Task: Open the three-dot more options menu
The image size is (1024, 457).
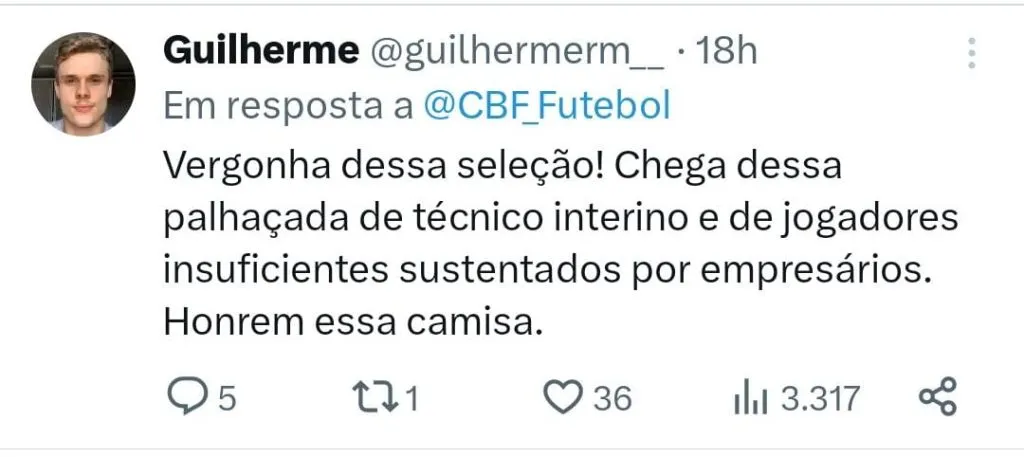Action: 969,54
